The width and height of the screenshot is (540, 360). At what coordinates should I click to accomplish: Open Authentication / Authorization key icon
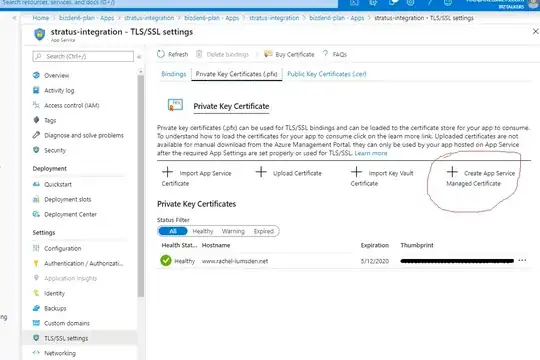(x=36, y=263)
